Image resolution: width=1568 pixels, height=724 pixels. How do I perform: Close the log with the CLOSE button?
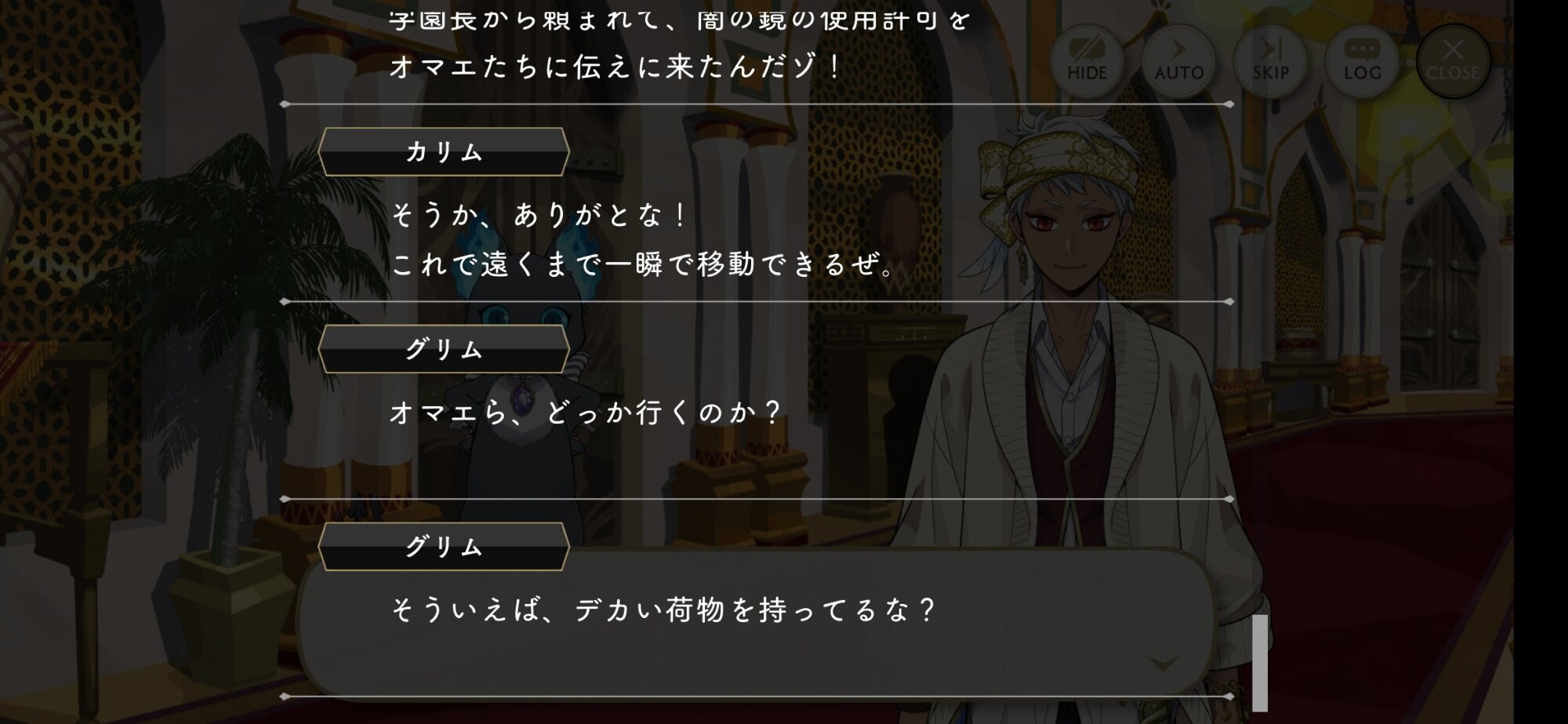click(1453, 61)
